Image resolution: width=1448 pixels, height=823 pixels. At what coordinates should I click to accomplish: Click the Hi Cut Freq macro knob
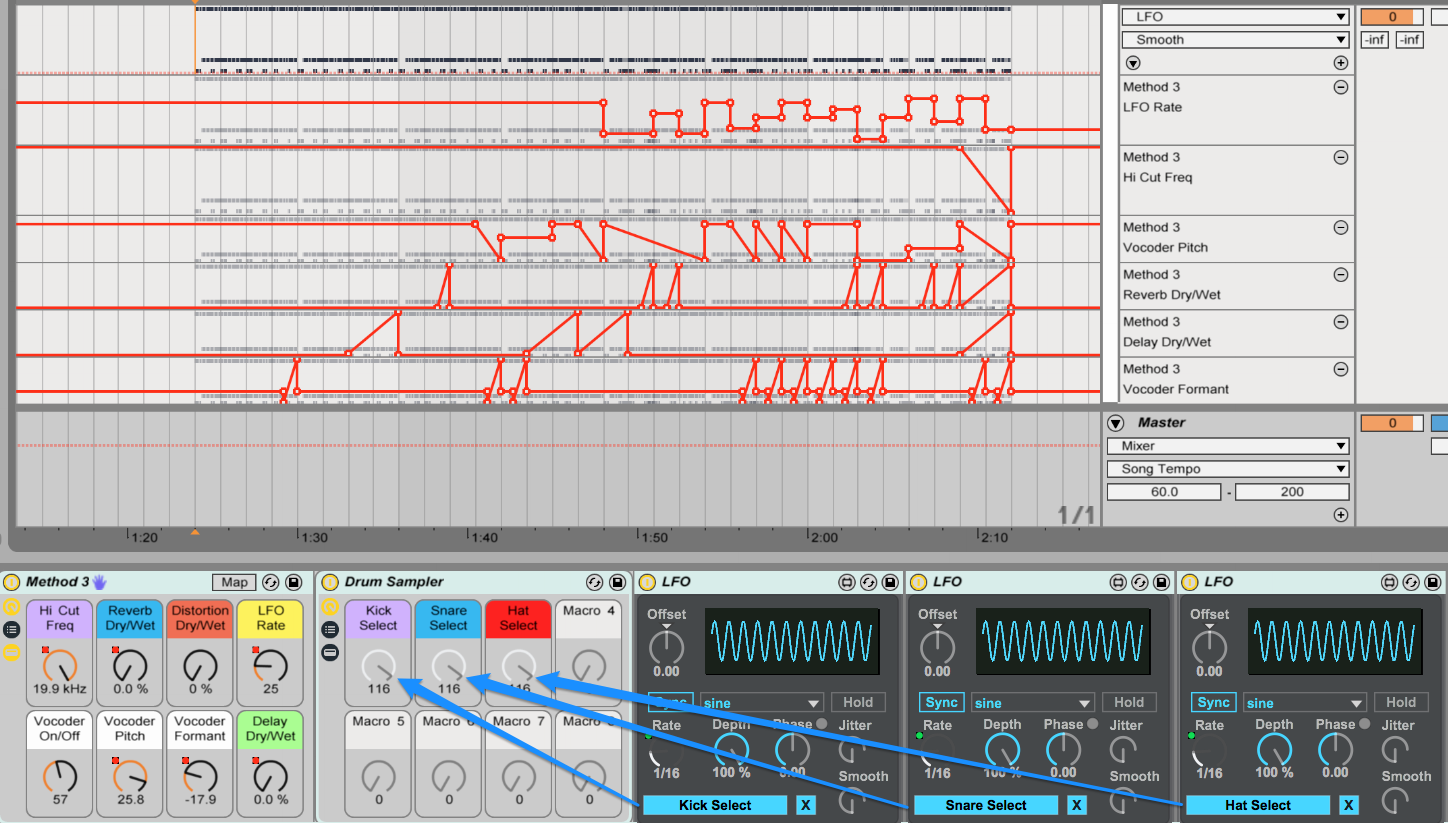pyautogui.click(x=60, y=664)
